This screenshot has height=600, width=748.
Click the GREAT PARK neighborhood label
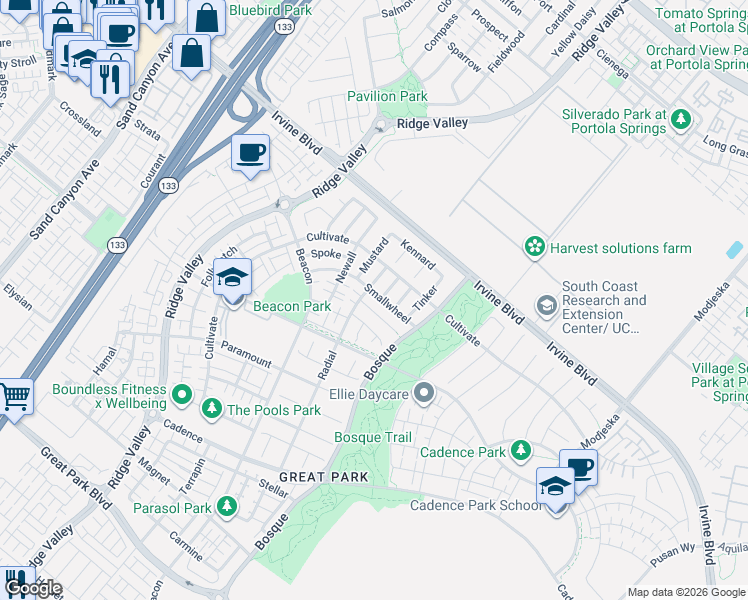tap(324, 477)
